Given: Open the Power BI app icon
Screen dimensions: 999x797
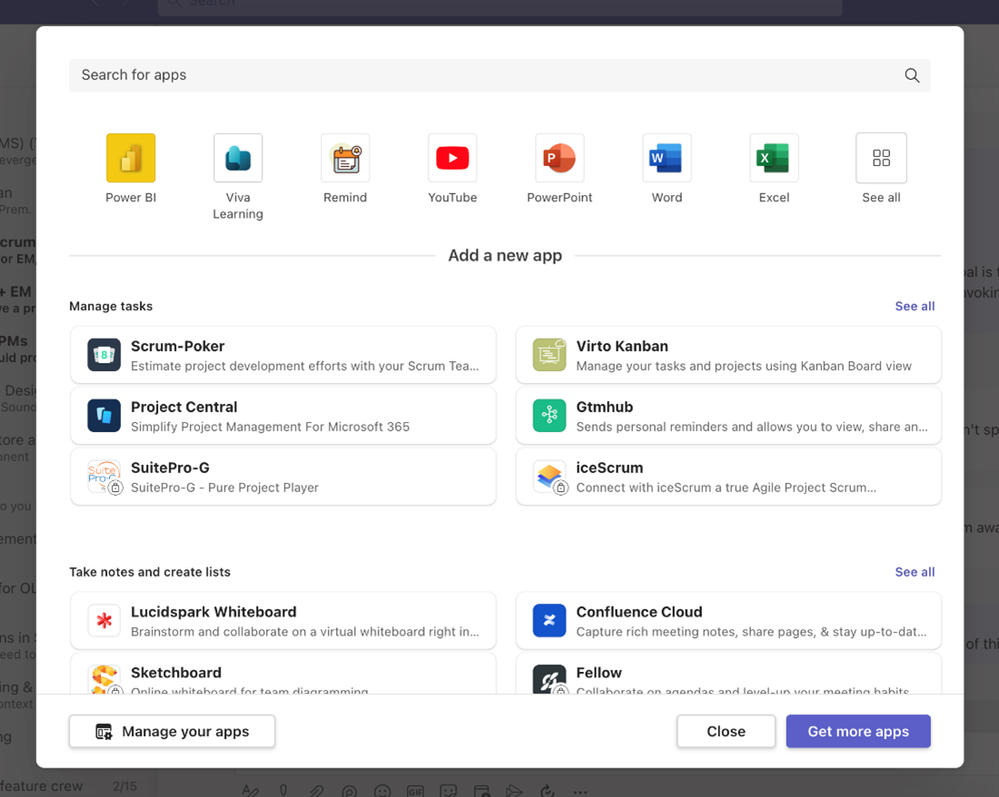Looking at the screenshot, I should (131, 158).
